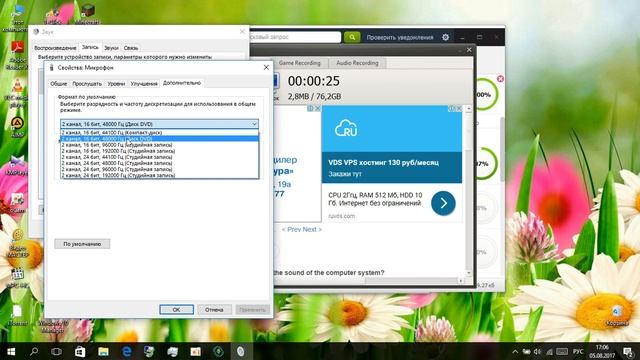The image size is (640, 360).
Task: Open the Windows Start menu
Action: (11, 351)
